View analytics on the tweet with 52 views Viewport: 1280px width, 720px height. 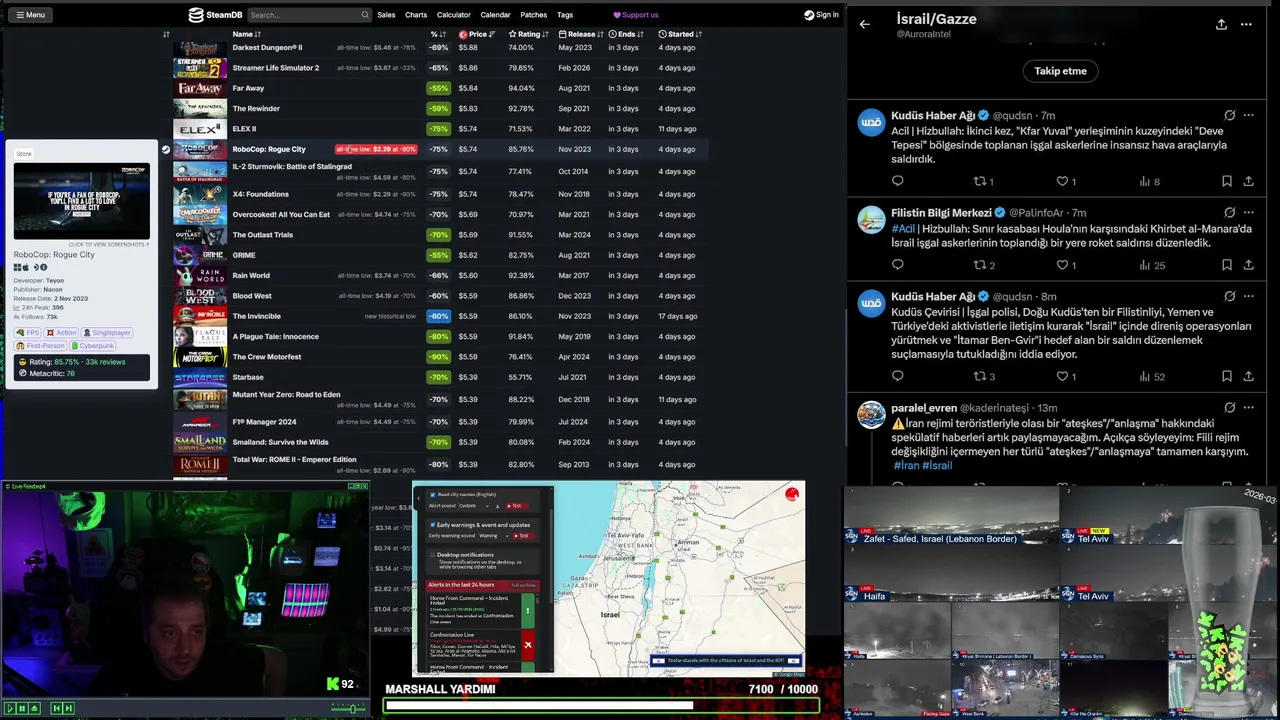tap(1152, 376)
